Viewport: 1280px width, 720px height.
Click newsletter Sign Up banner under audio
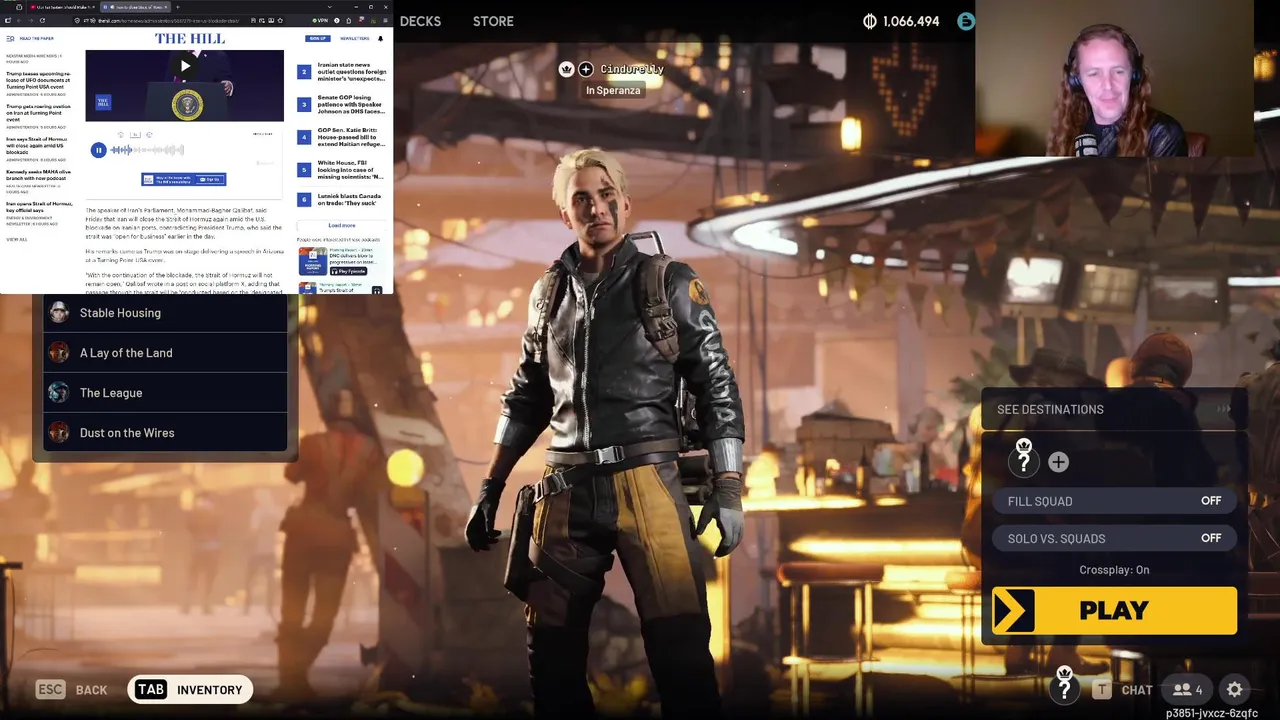pyautogui.click(x=184, y=179)
